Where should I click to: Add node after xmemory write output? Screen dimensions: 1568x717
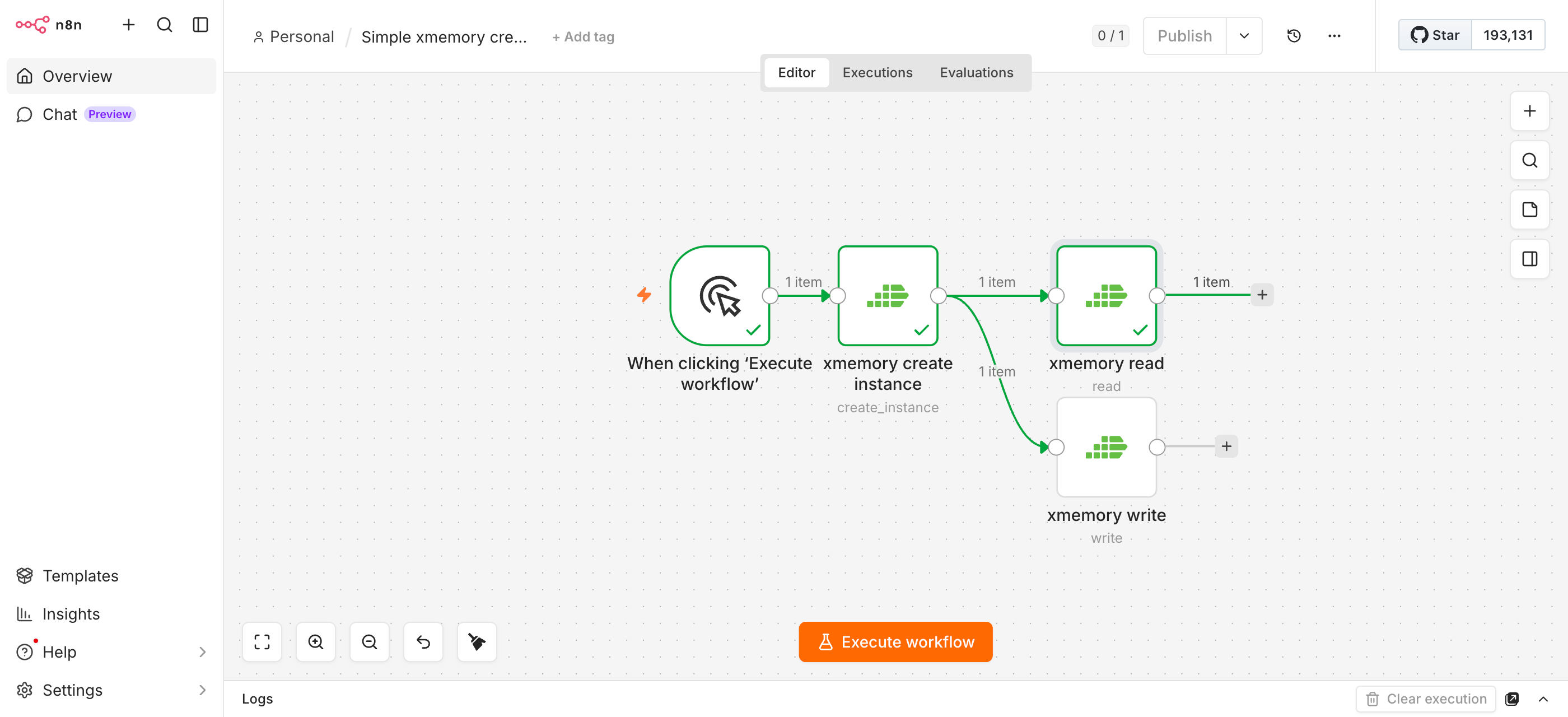1226,447
